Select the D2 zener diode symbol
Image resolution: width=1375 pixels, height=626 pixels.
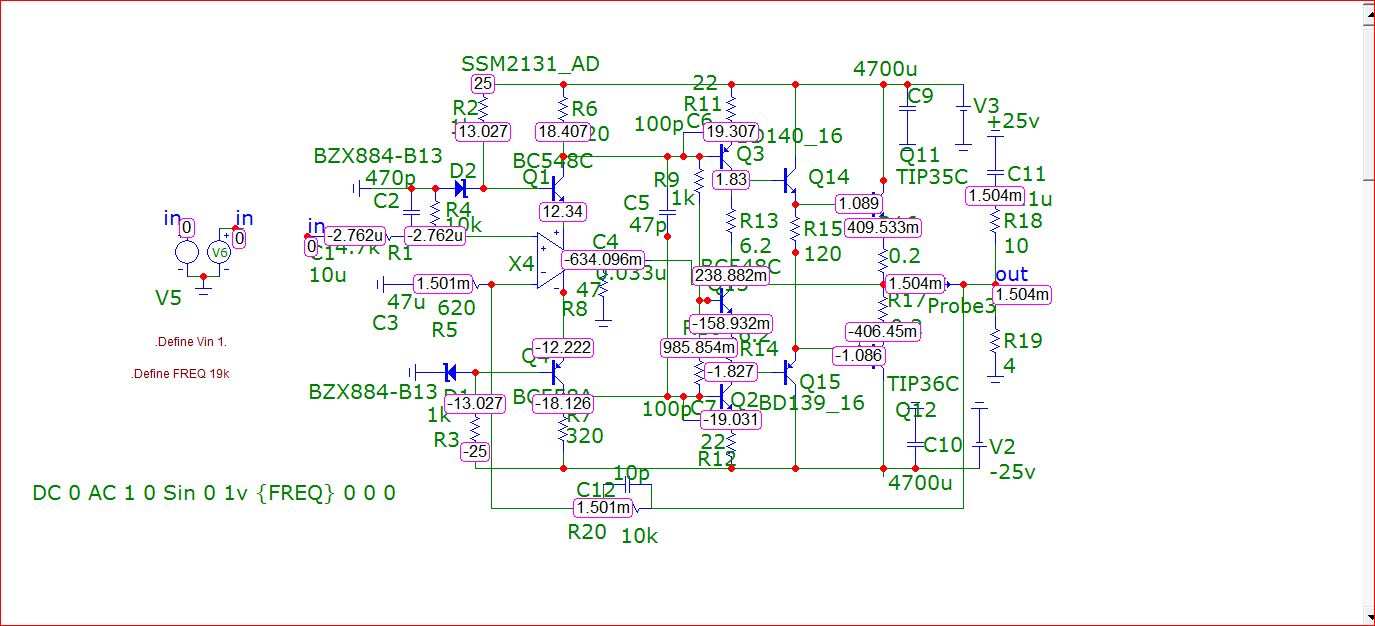click(x=460, y=187)
